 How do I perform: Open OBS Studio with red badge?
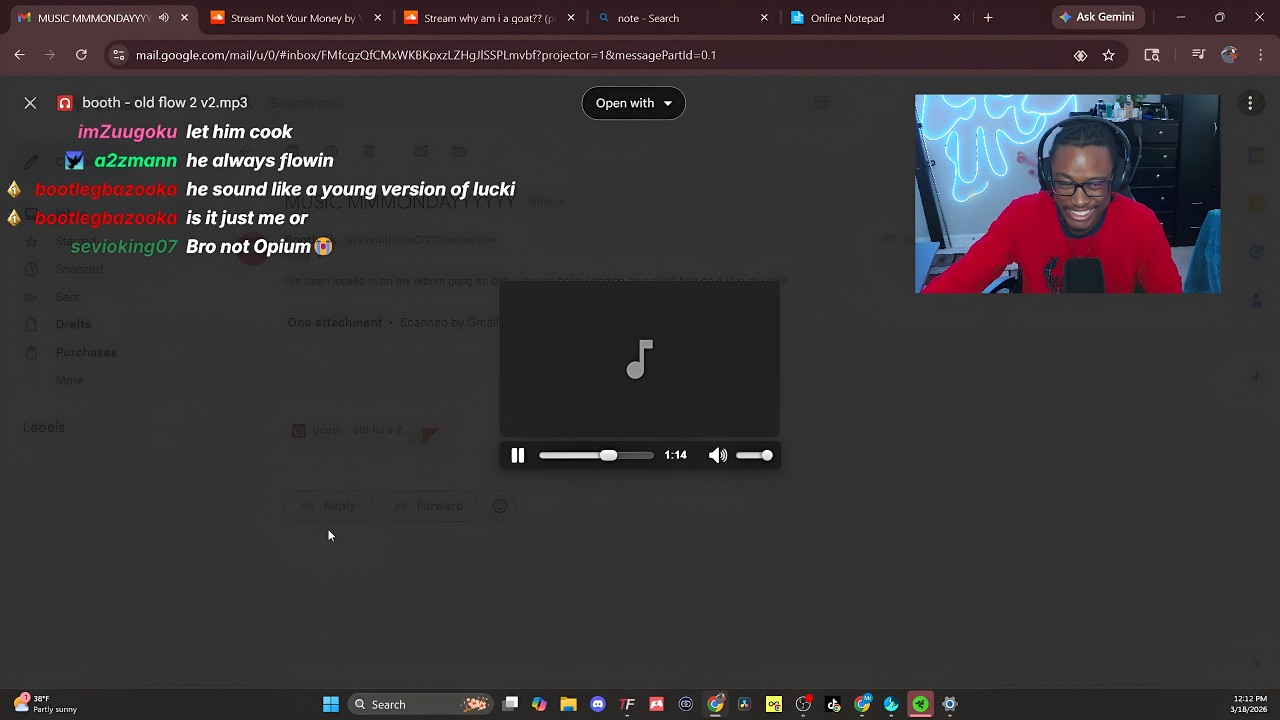(803, 704)
